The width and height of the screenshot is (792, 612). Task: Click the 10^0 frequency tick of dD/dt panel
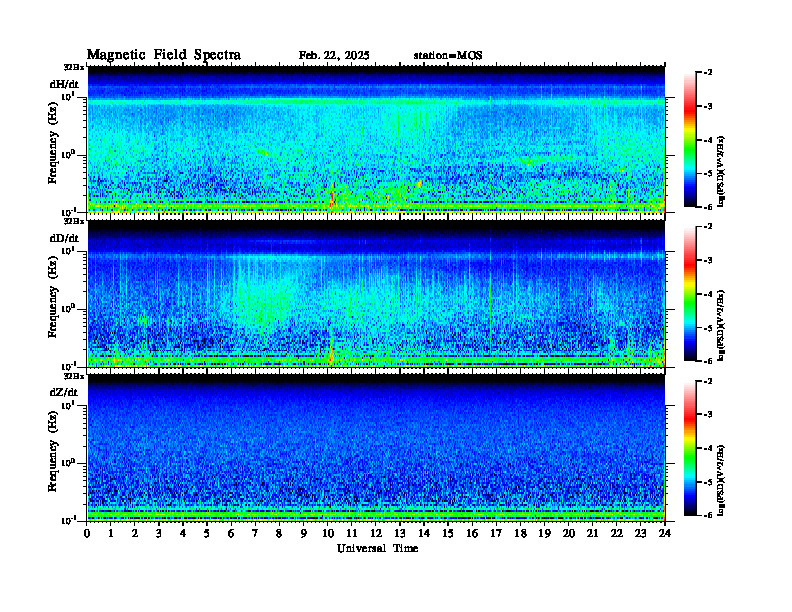[x=68, y=308]
